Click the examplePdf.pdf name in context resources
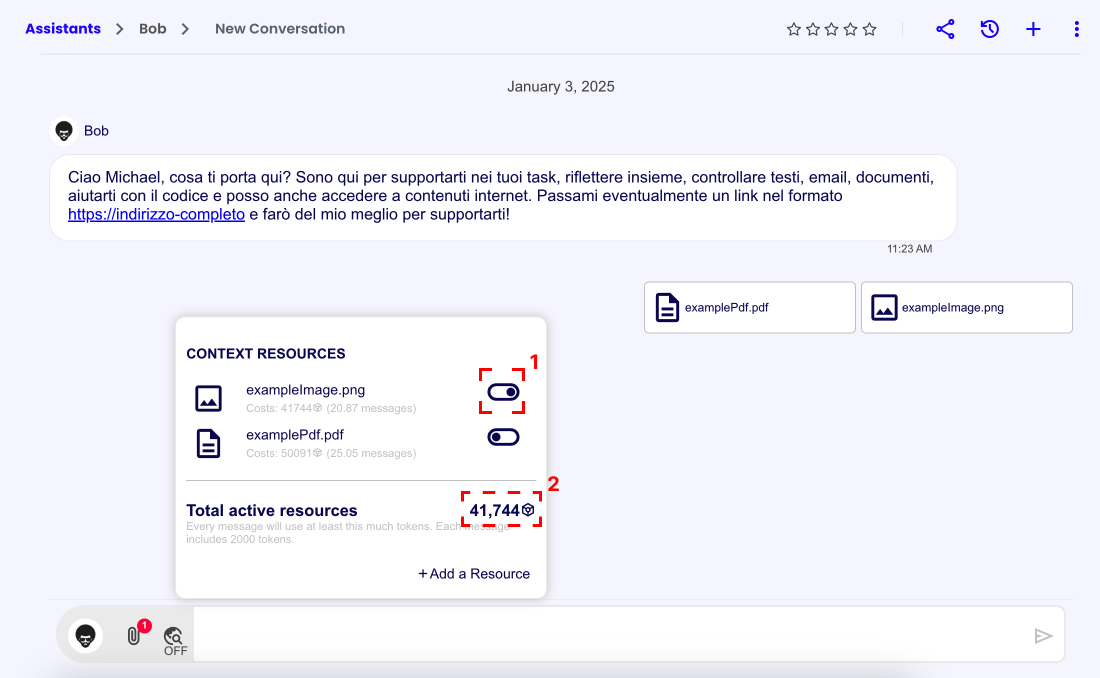 (x=295, y=434)
